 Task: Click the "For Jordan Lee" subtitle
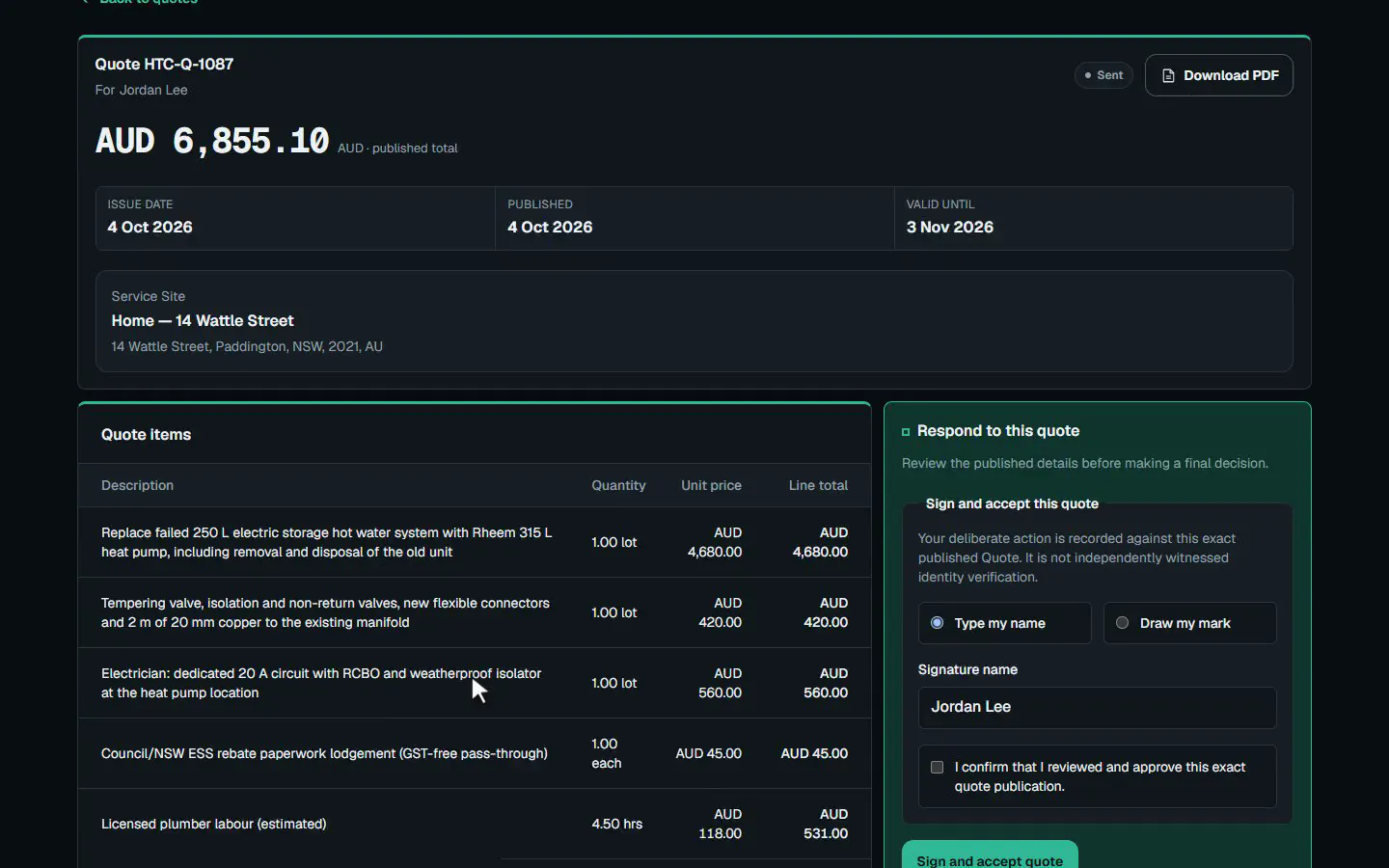pyautogui.click(x=141, y=90)
